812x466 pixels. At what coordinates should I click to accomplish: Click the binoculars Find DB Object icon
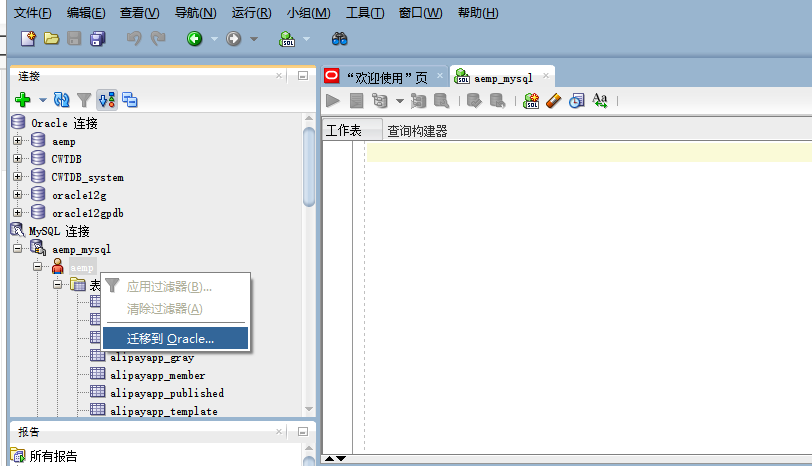coord(339,39)
